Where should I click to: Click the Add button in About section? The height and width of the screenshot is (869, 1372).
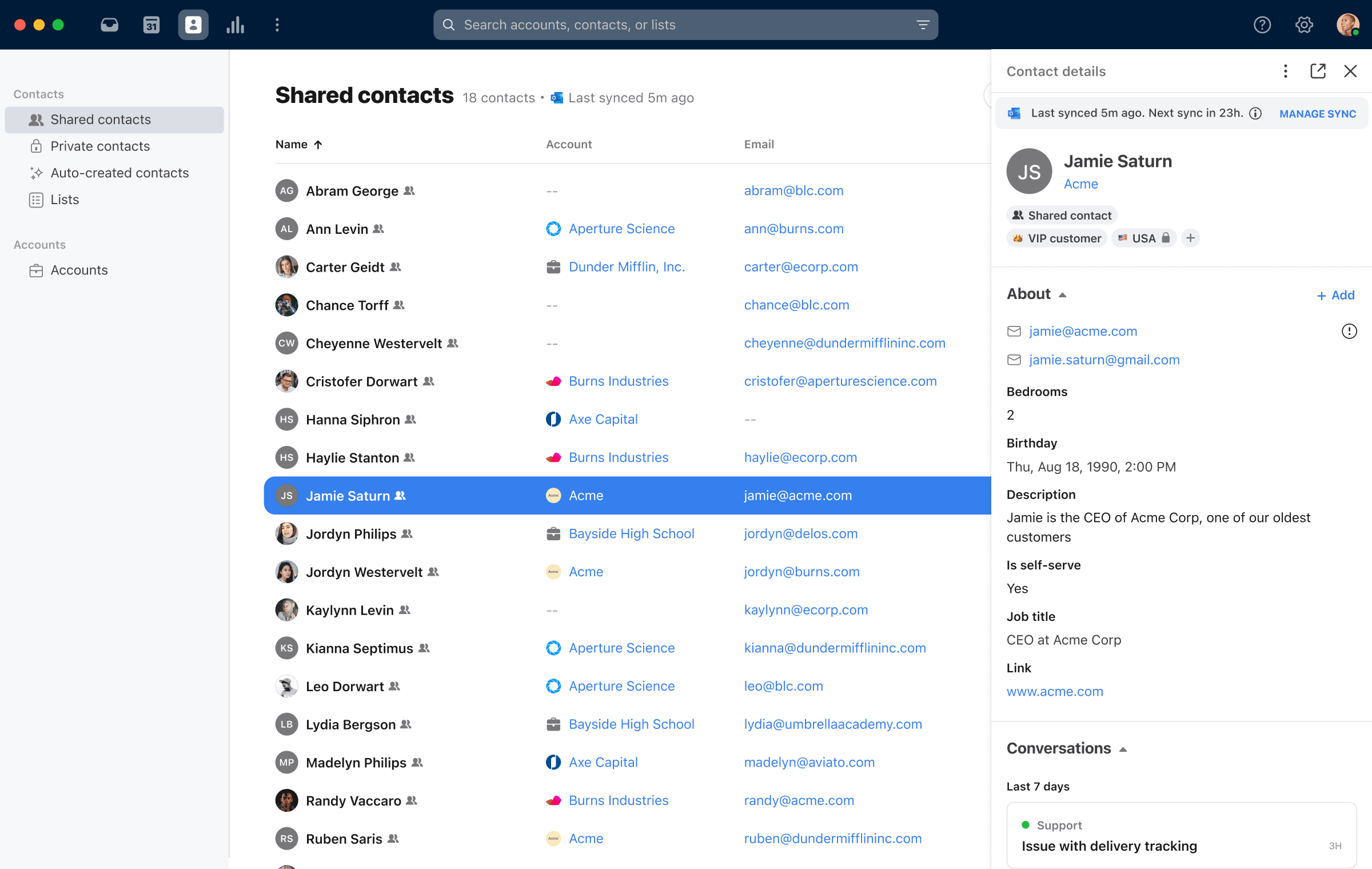click(1336, 294)
